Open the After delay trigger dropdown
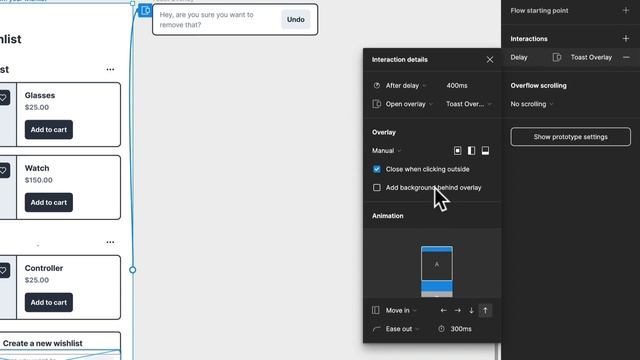This screenshot has height=360, width=640. click(x=406, y=86)
